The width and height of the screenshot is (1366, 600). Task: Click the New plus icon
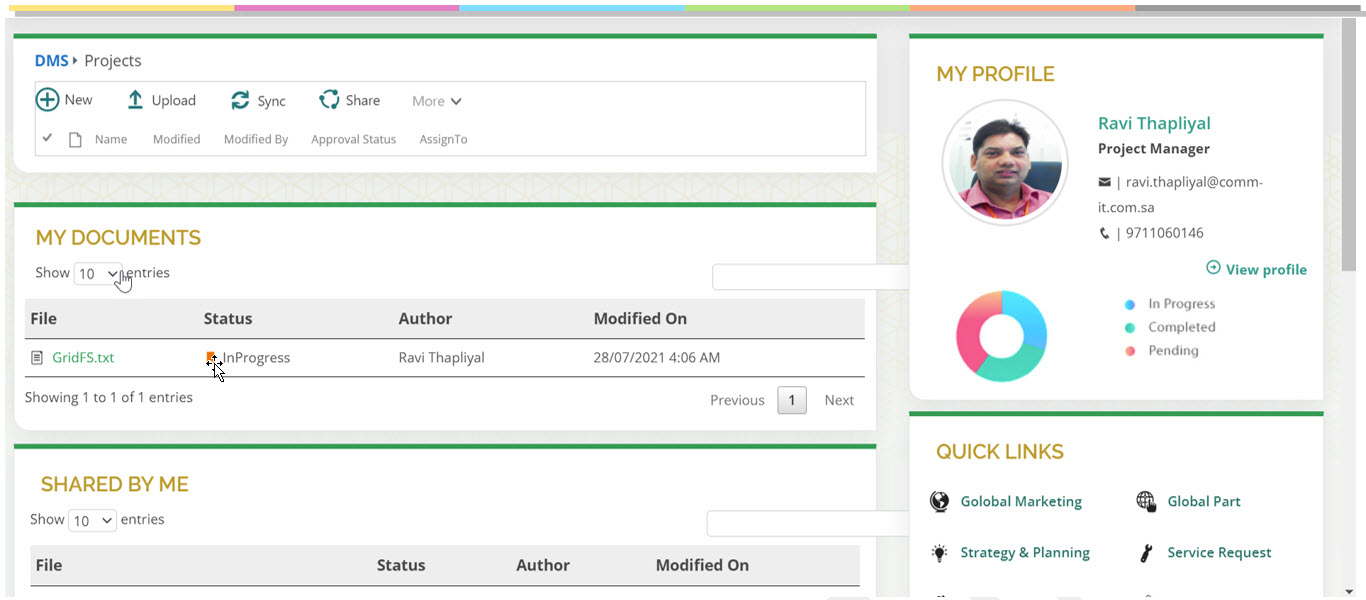click(47, 100)
